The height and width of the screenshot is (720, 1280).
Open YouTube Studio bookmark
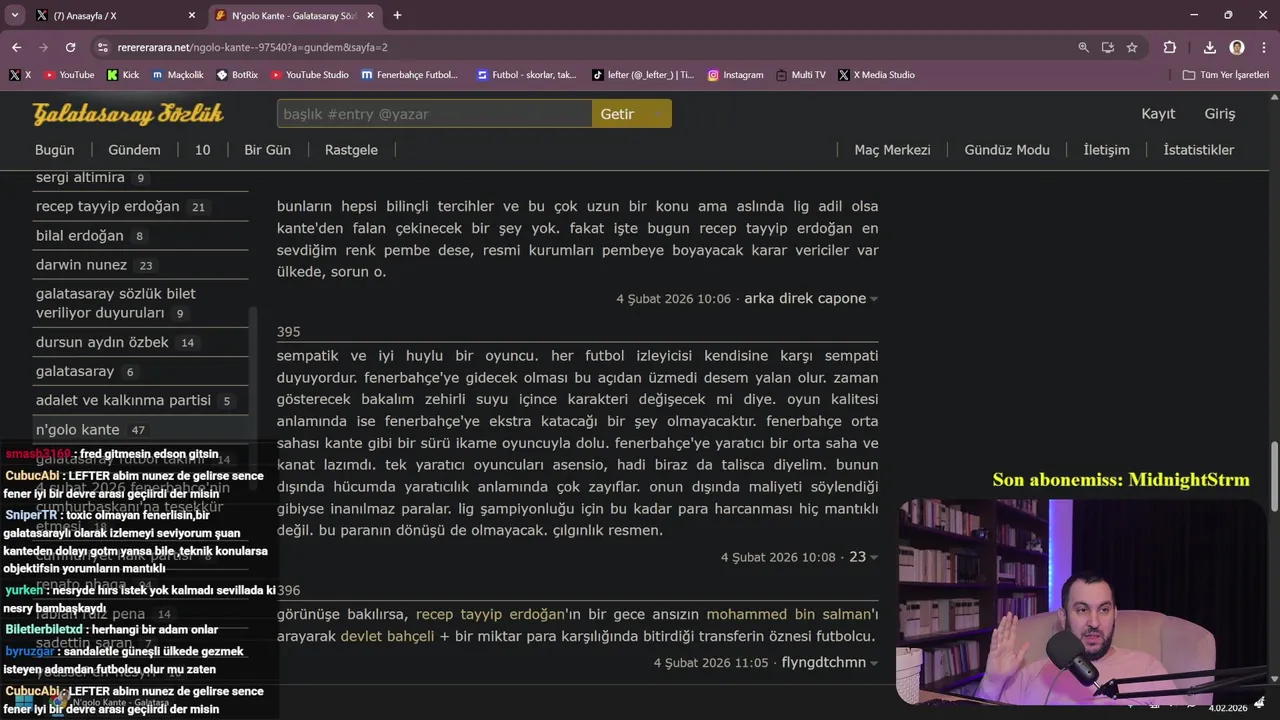coord(309,75)
